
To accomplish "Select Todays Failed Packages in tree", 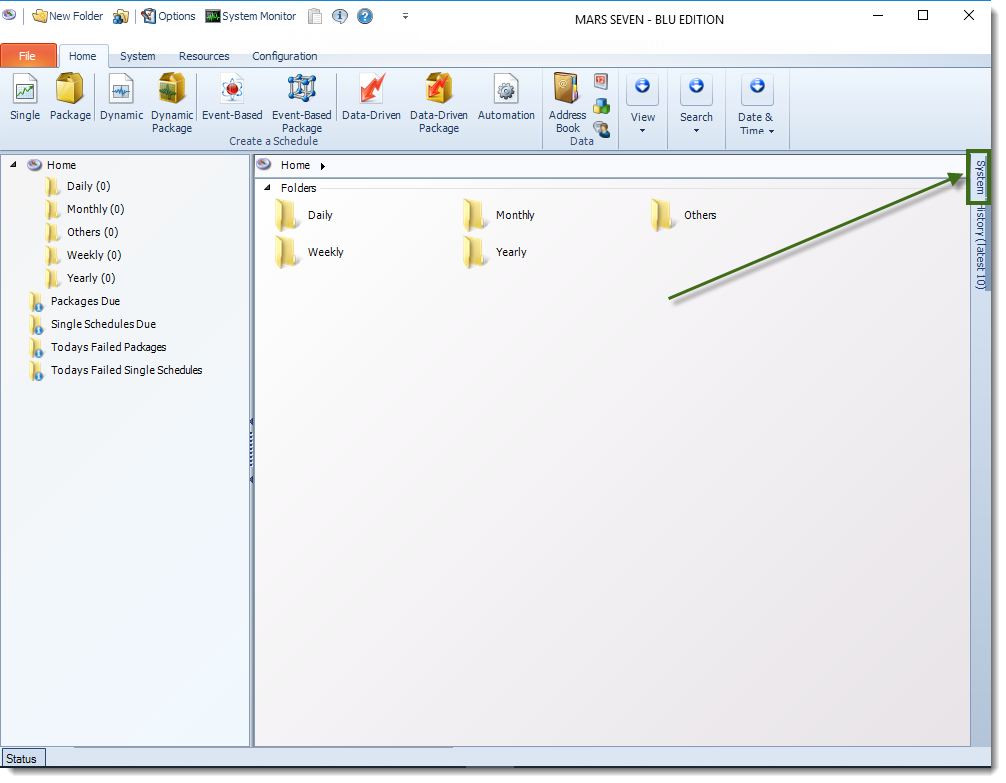I will [108, 347].
